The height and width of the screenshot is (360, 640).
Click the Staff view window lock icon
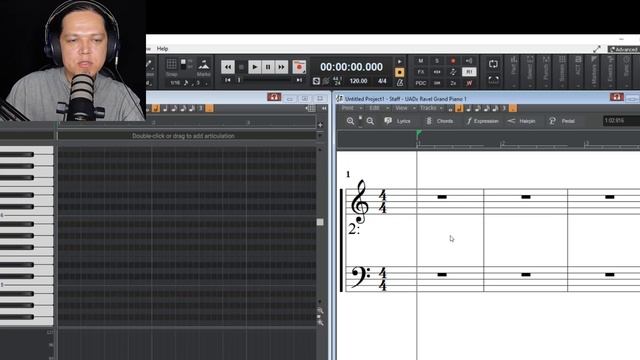[x=616, y=97]
